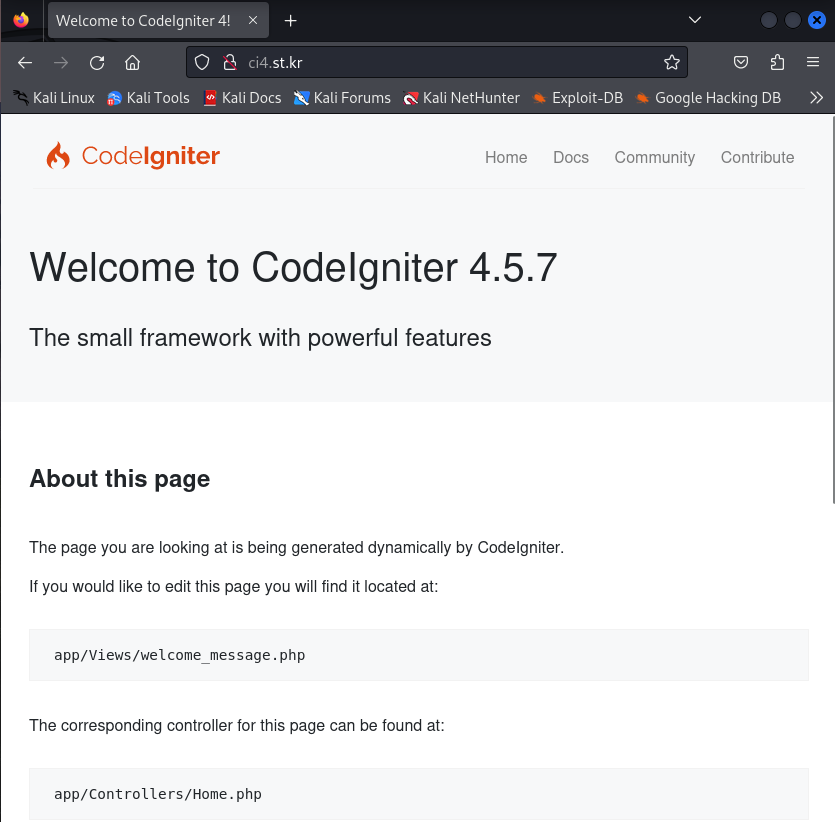835x822 pixels.
Task: Open the Kali Linux bookmark
Action: 54,98
